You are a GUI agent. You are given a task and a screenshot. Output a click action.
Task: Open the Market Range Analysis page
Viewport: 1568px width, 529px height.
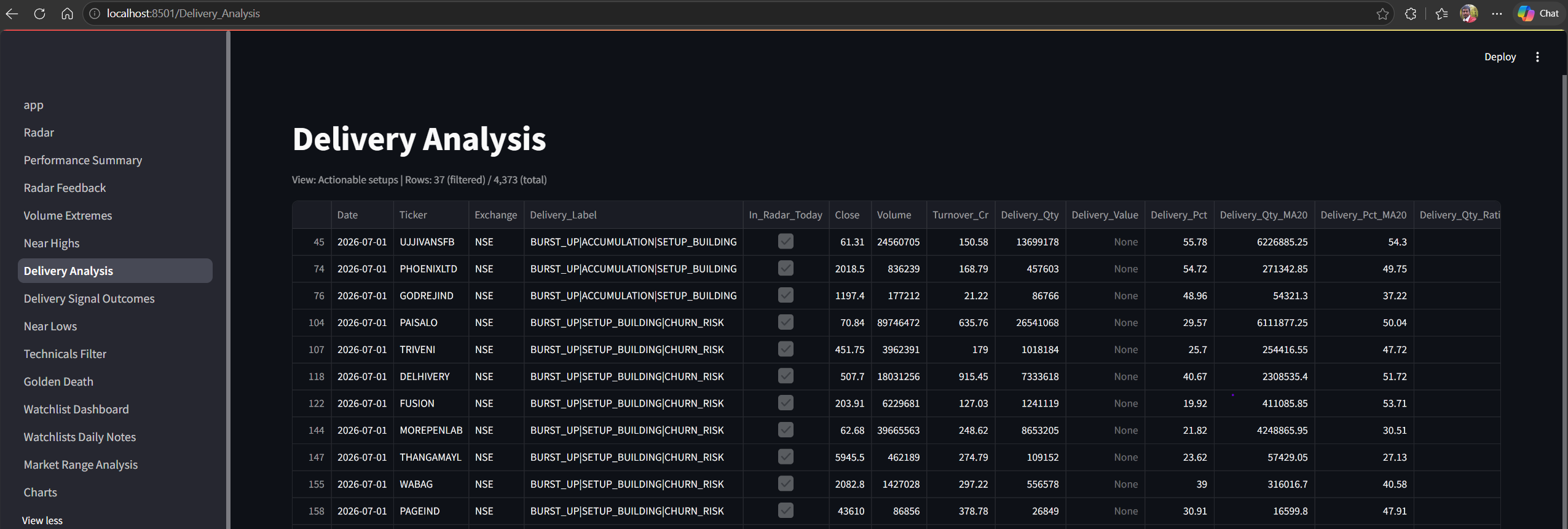click(115, 465)
